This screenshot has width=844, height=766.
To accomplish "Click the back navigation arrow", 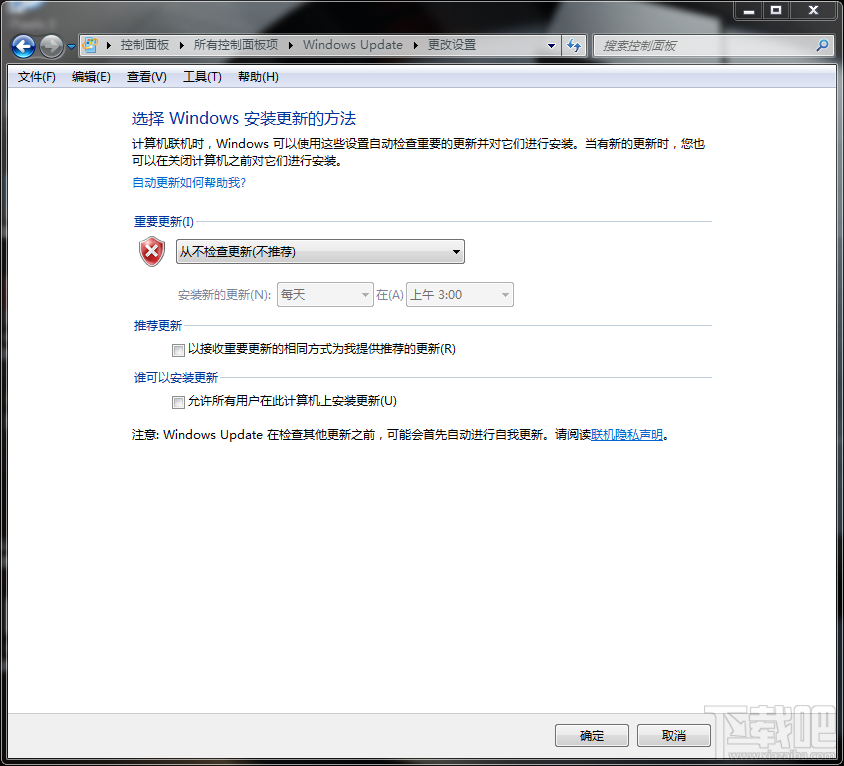I will 23,45.
